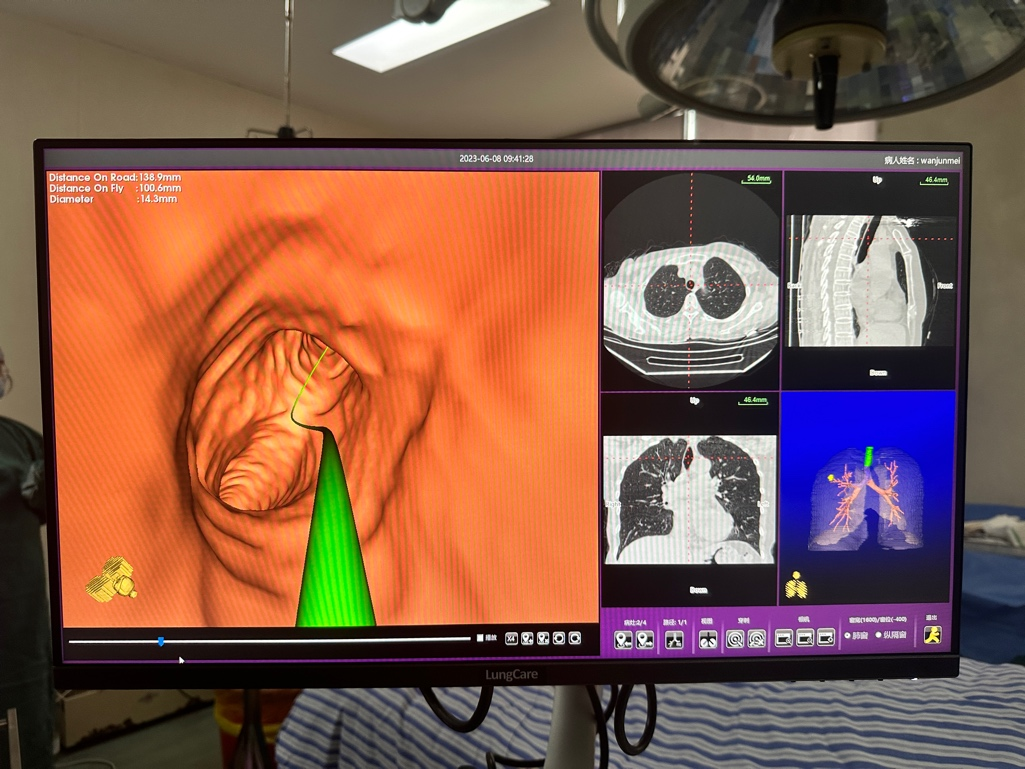Screen dimensions: 1025x769
Task: Click the X4 speed button
Action: (511, 638)
